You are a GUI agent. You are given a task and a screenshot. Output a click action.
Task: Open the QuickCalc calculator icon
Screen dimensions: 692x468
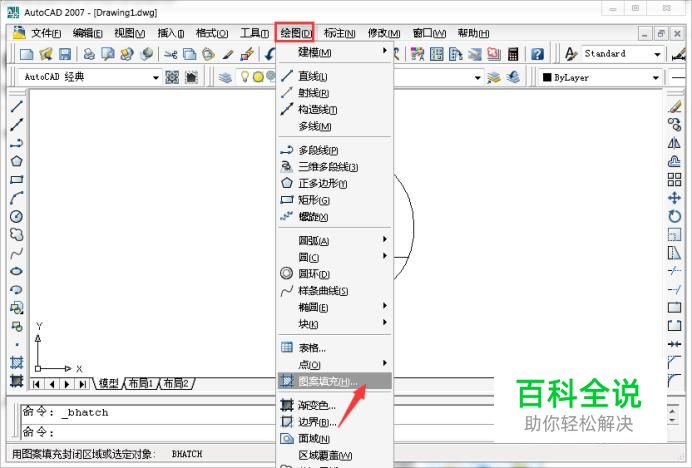(513, 54)
